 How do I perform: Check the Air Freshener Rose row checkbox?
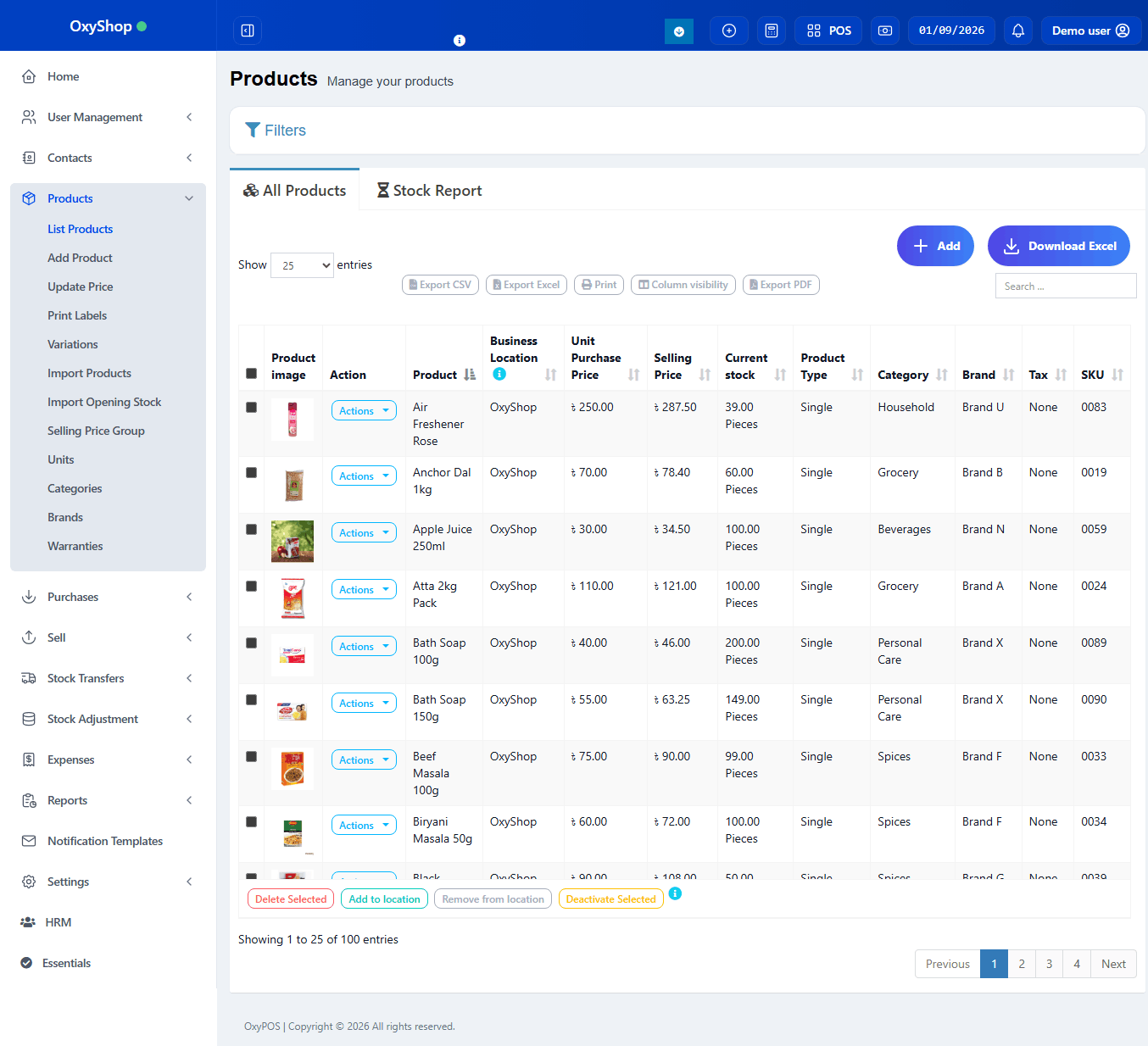251,407
